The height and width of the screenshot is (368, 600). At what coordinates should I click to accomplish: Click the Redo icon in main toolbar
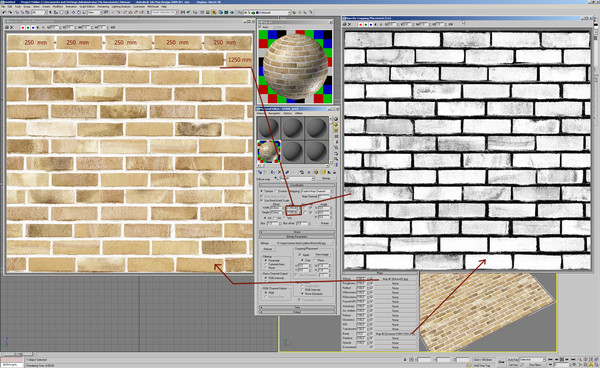point(10,12)
